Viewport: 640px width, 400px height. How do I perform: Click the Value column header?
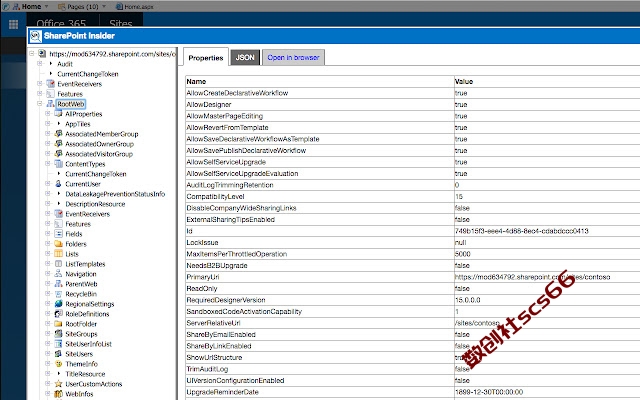(464, 82)
